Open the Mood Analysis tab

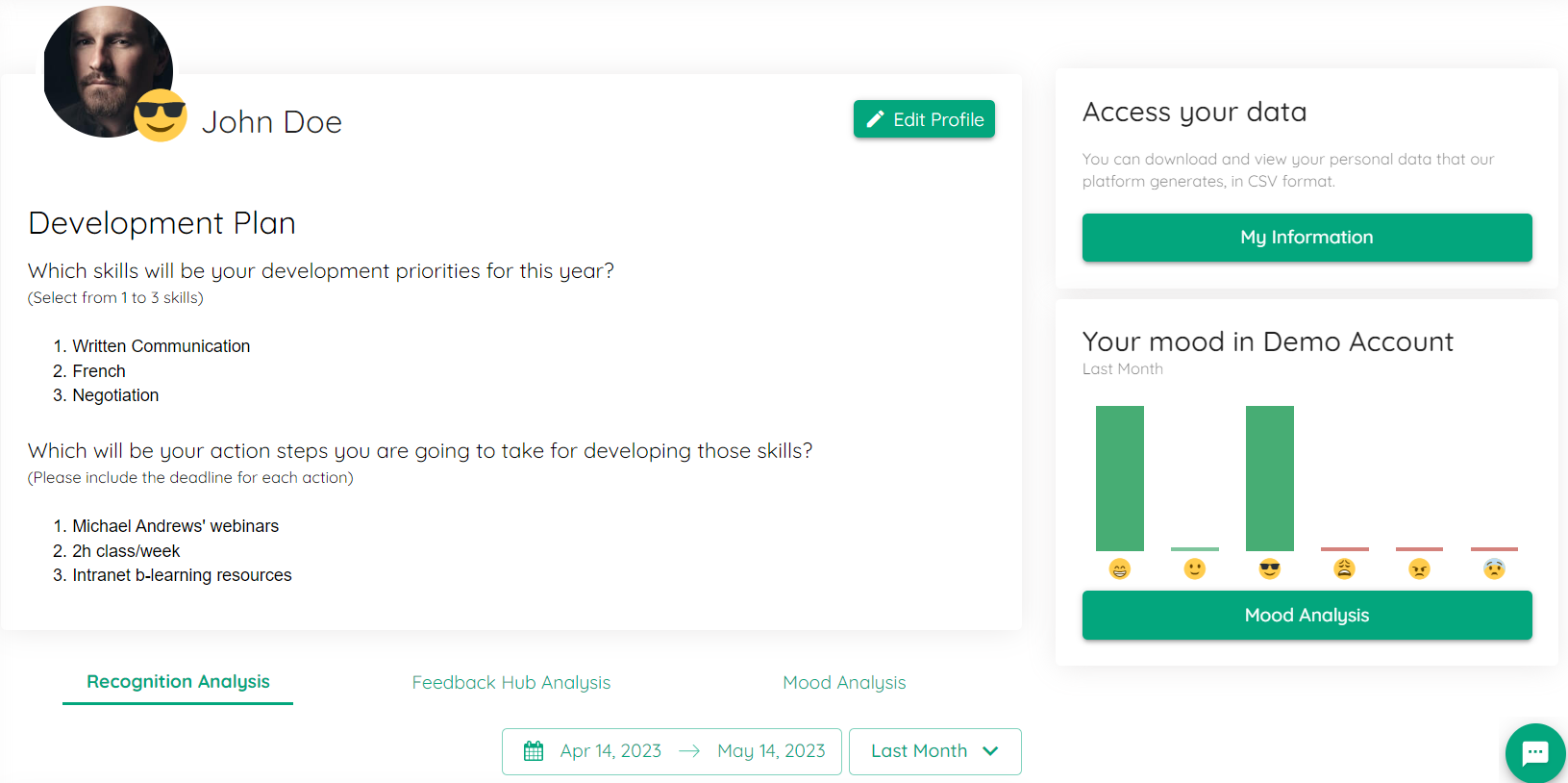844,682
